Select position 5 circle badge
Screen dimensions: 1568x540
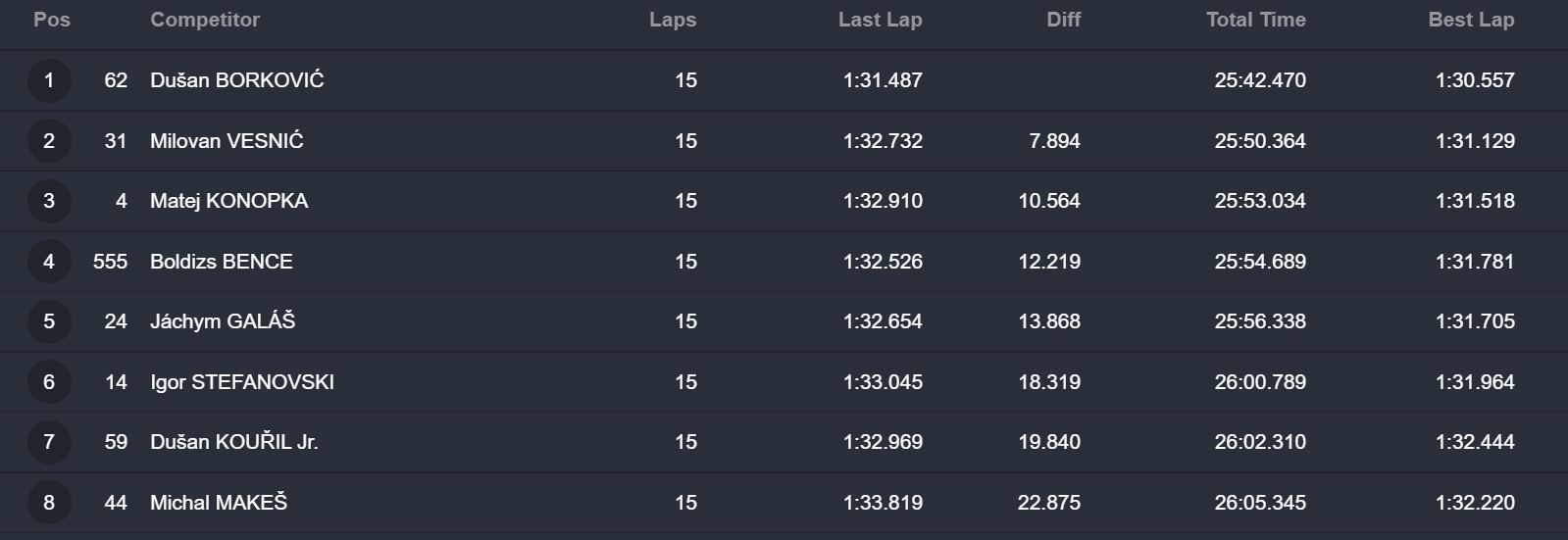point(49,321)
